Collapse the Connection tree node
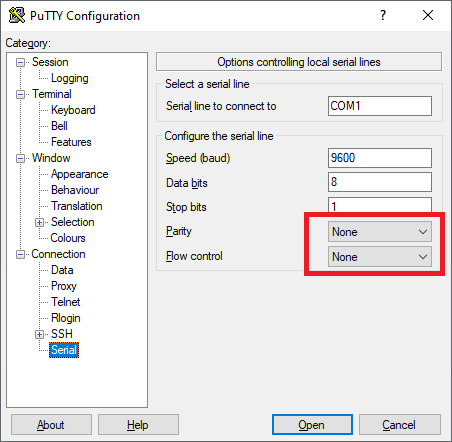 click(x=21, y=255)
